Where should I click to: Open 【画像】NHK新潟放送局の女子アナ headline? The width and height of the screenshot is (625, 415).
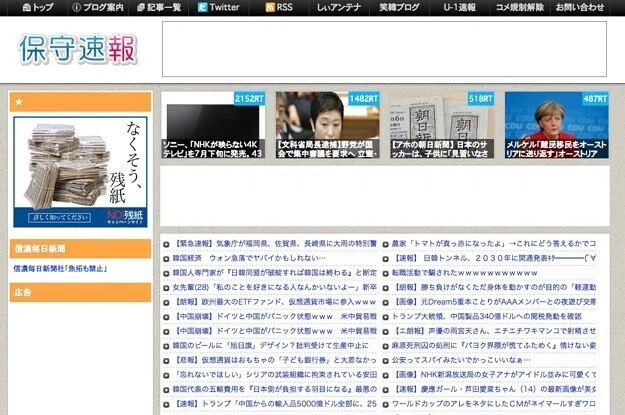coord(494,375)
